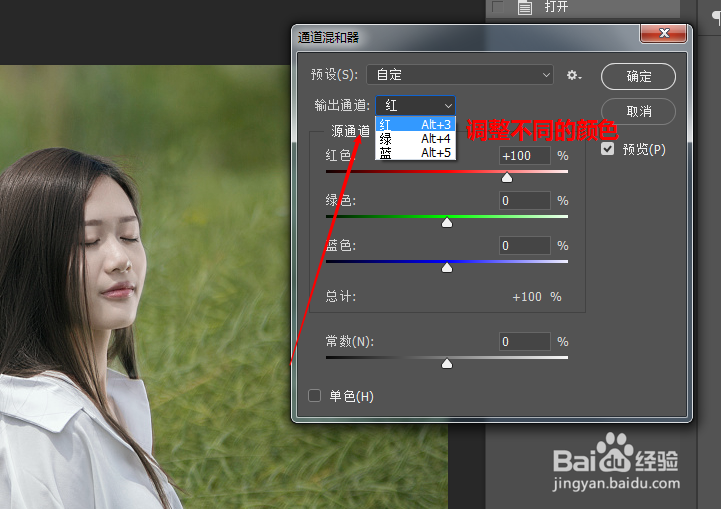721x509 pixels.
Task: Click the red channel slider handle
Action: point(507,177)
